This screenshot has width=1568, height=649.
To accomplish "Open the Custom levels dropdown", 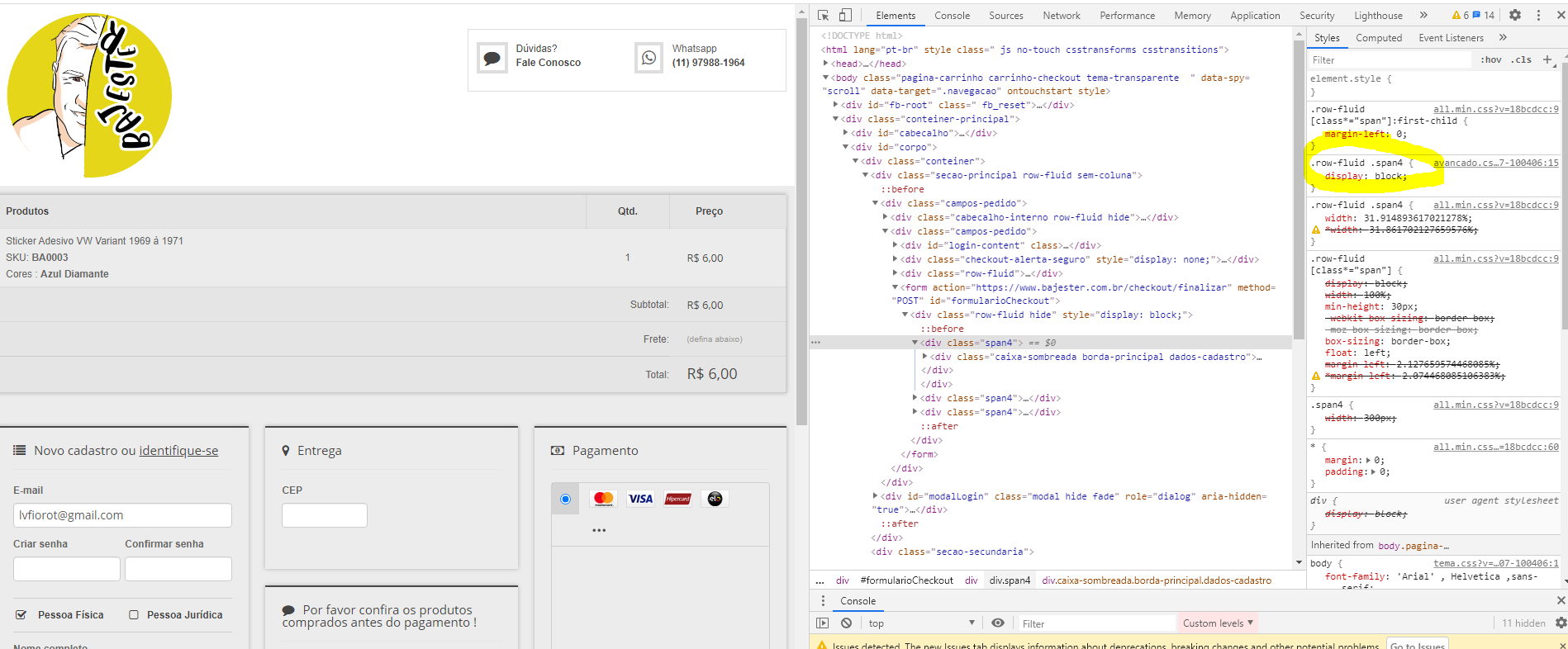I will [x=1218, y=623].
